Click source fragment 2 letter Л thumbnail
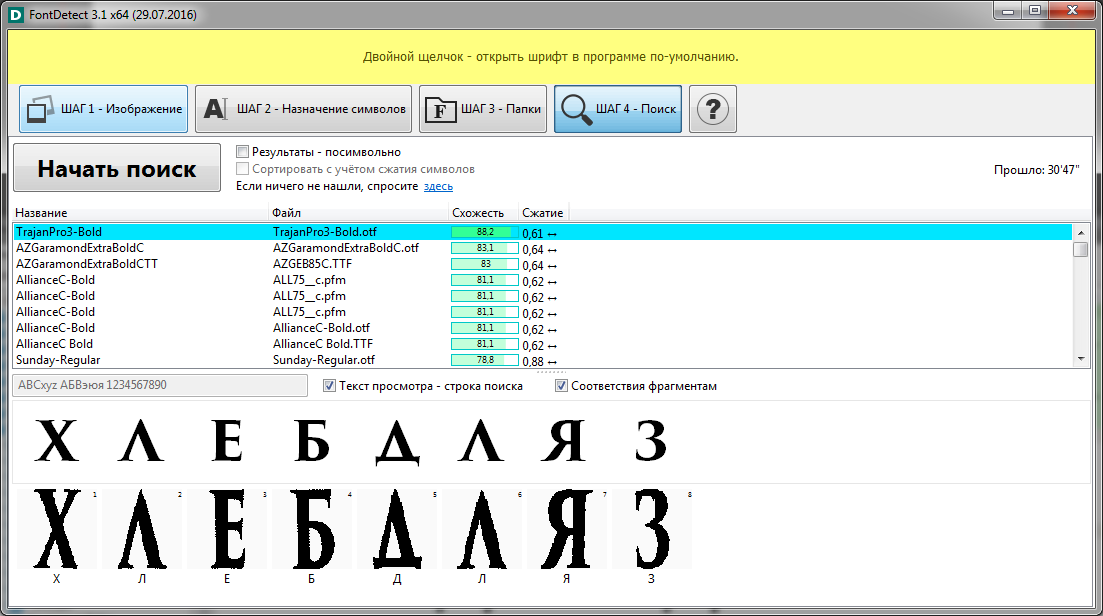The width and height of the screenshot is (1103, 616). point(142,529)
